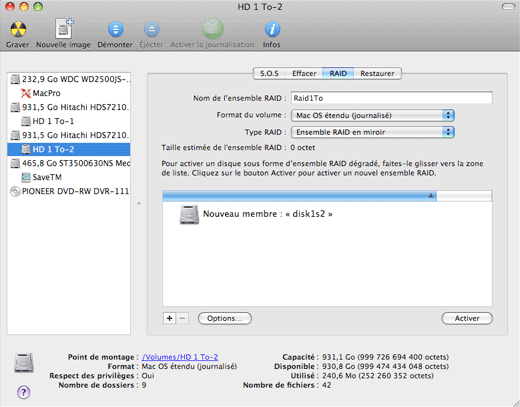Switch to the Effacer tab
The width and height of the screenshot is (520, 407).
[x=304, y=73]
